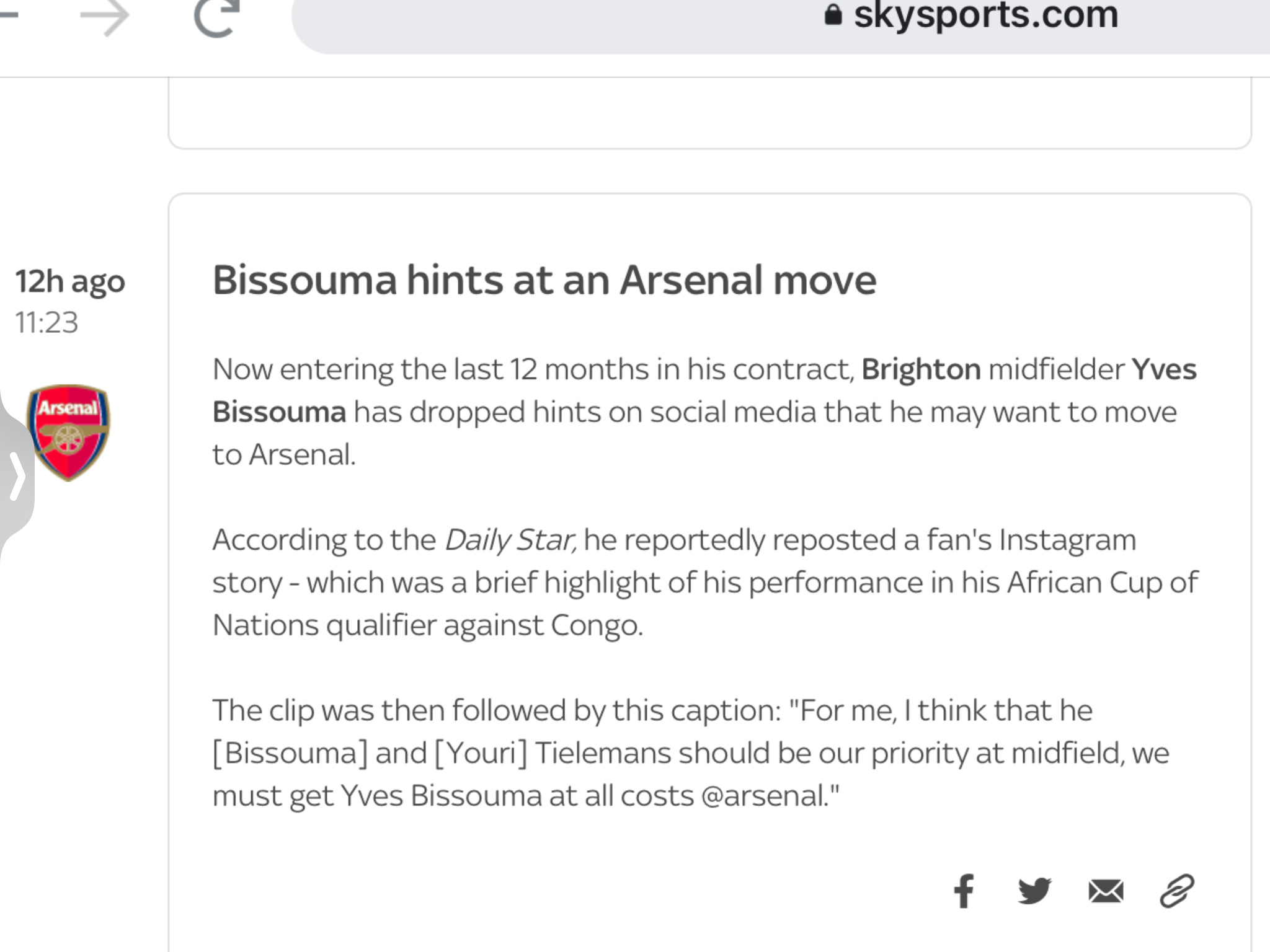Click the skysports.com address bar

[781, 24]
